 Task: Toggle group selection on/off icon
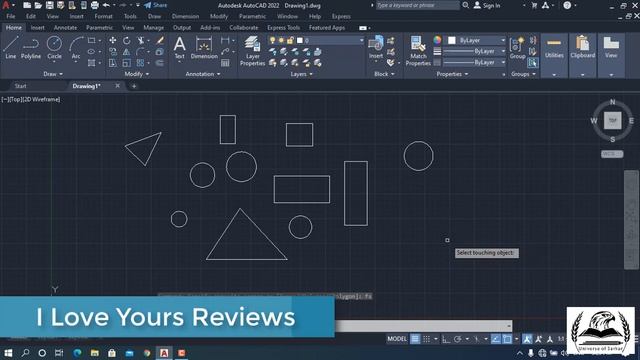533,62
